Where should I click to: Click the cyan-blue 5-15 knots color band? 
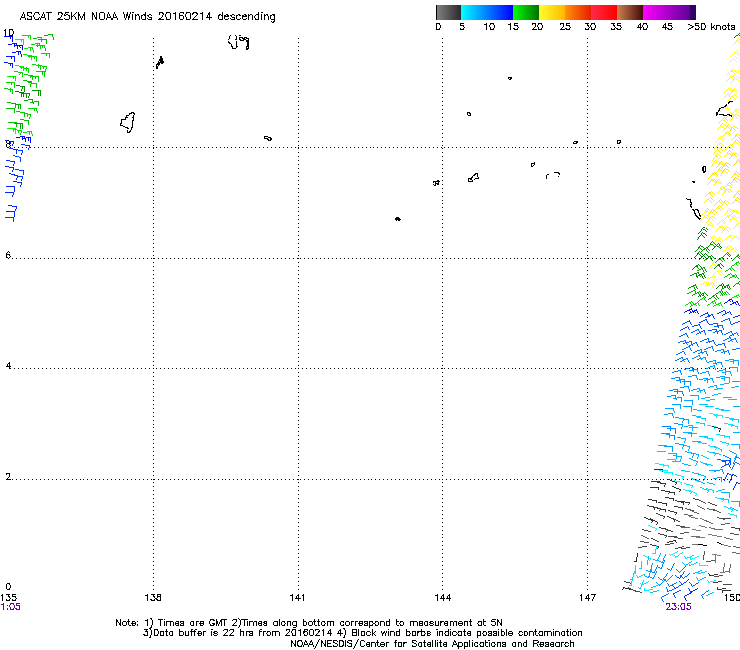[x=487, y=12]
